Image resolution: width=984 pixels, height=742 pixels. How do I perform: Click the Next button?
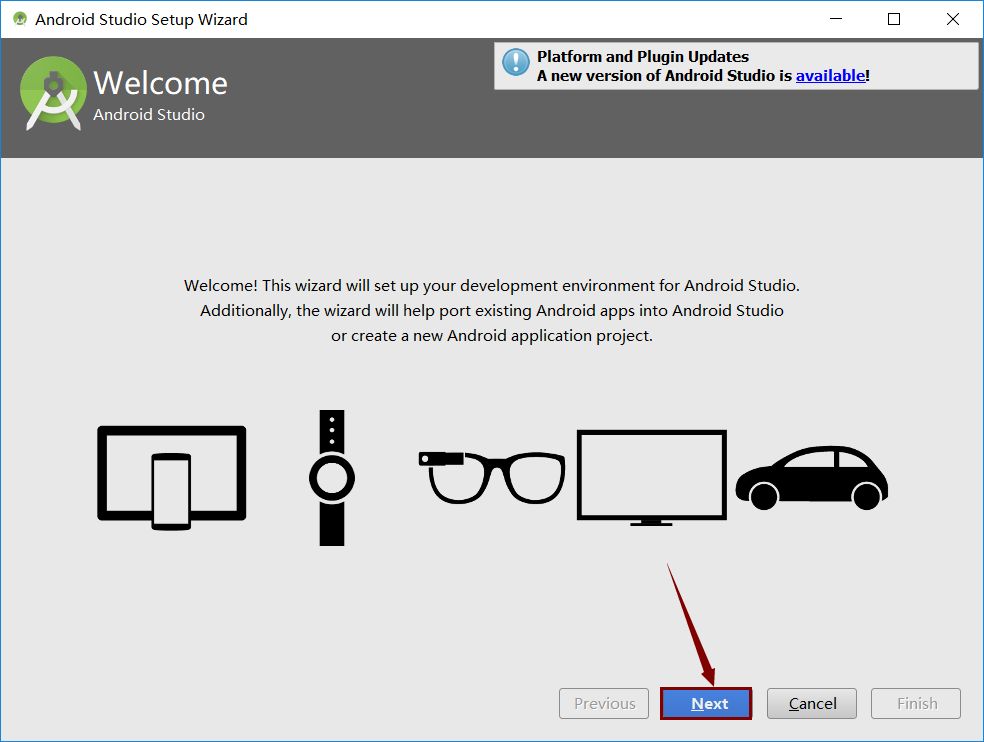tap(706, 703)
